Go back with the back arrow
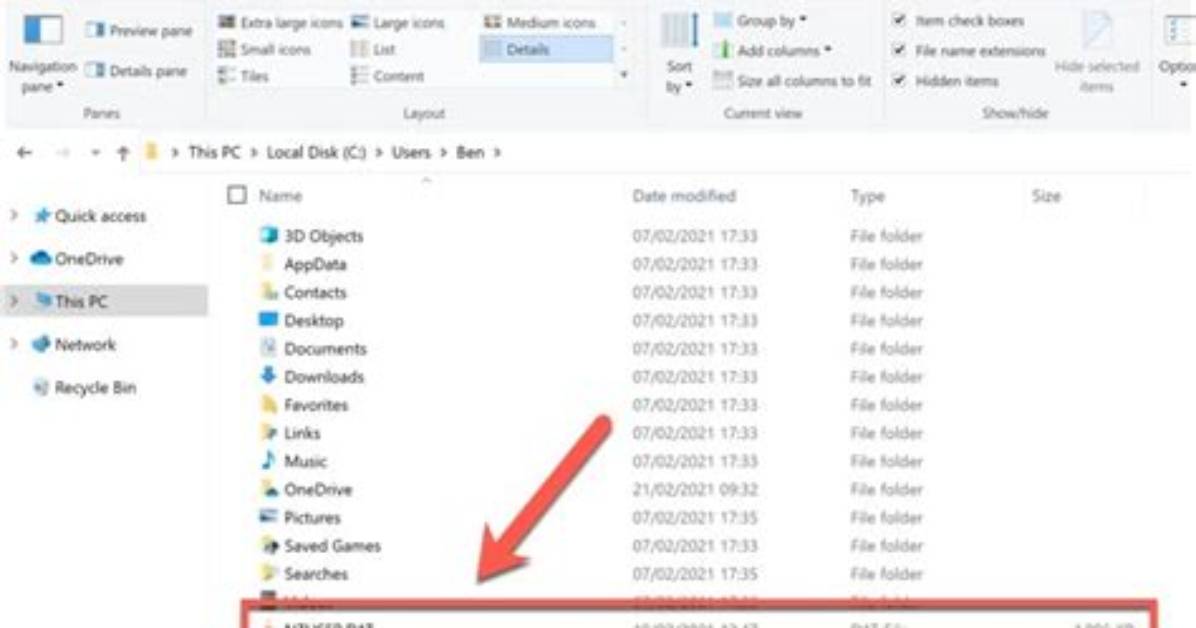 coord(24,153)
